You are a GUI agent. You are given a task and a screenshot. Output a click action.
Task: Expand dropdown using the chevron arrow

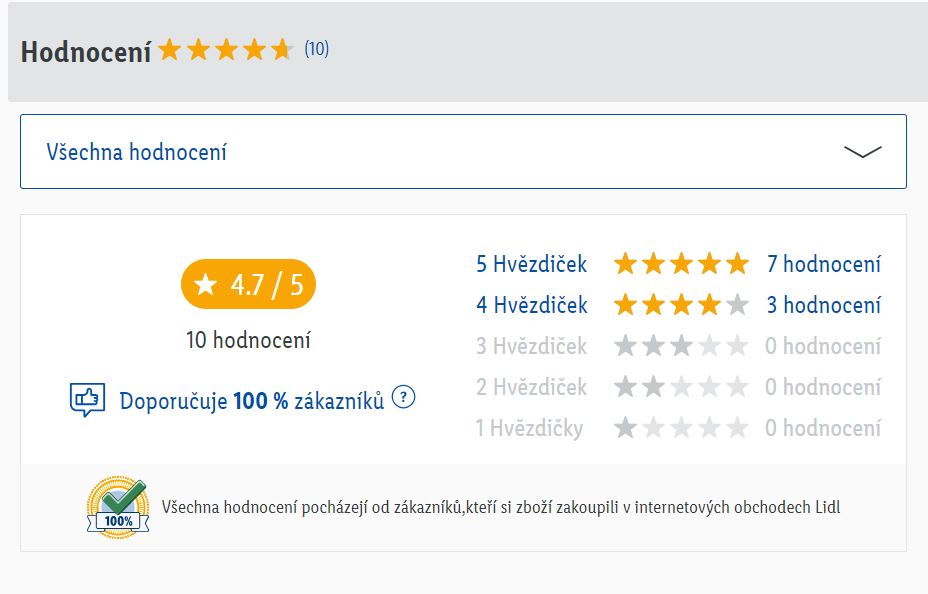click(x=862, y=152)
